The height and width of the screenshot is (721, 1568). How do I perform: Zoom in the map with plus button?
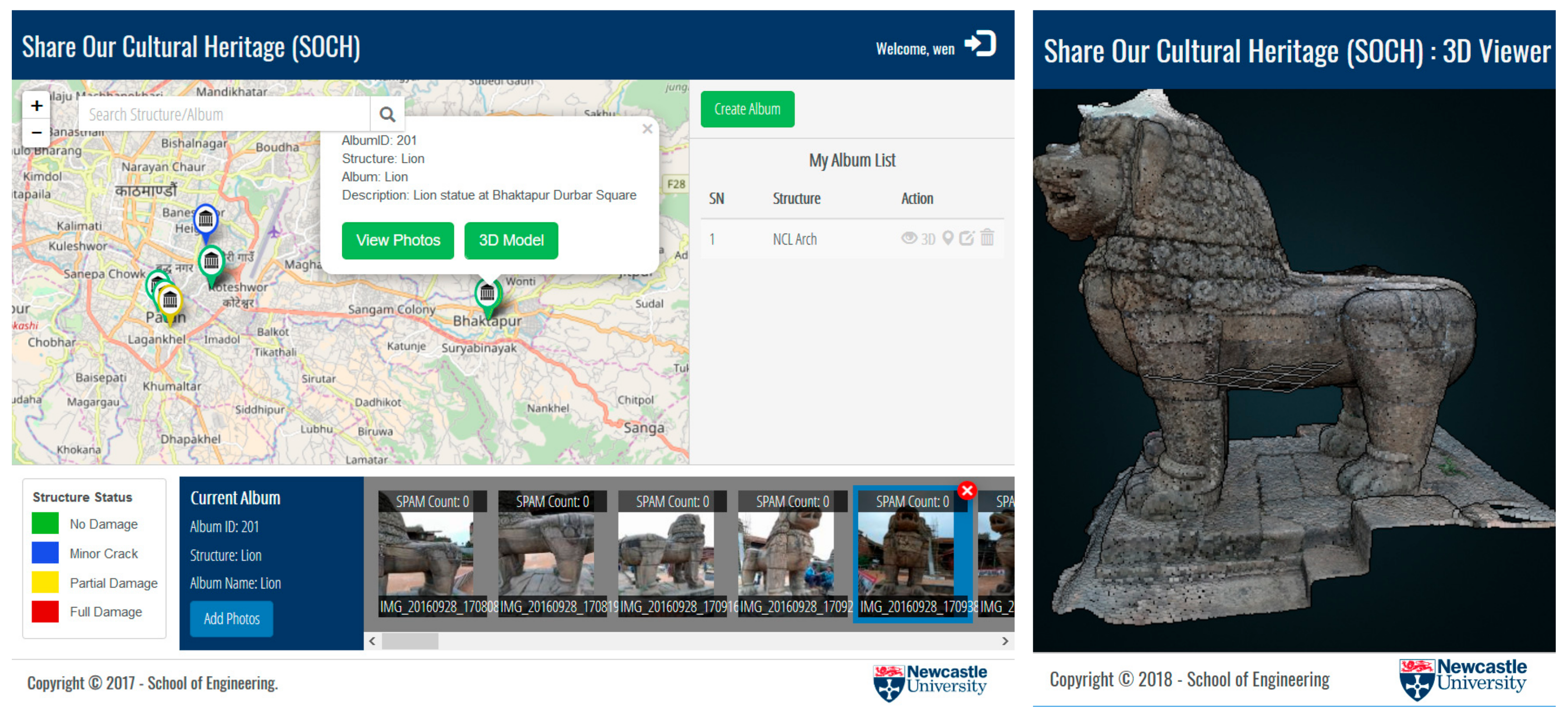click(36, 106)
